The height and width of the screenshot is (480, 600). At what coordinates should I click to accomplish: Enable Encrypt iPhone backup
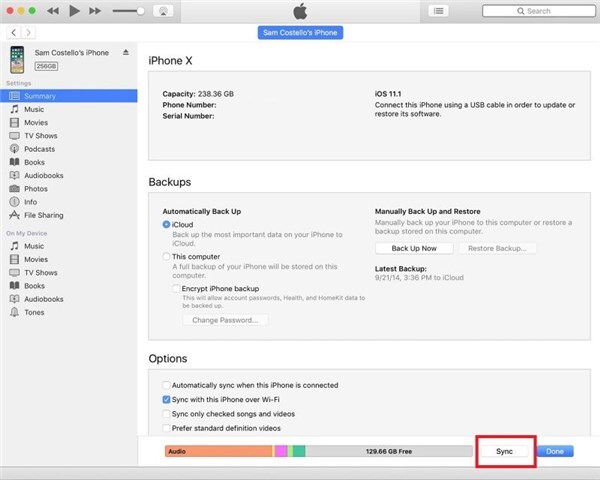176,288
